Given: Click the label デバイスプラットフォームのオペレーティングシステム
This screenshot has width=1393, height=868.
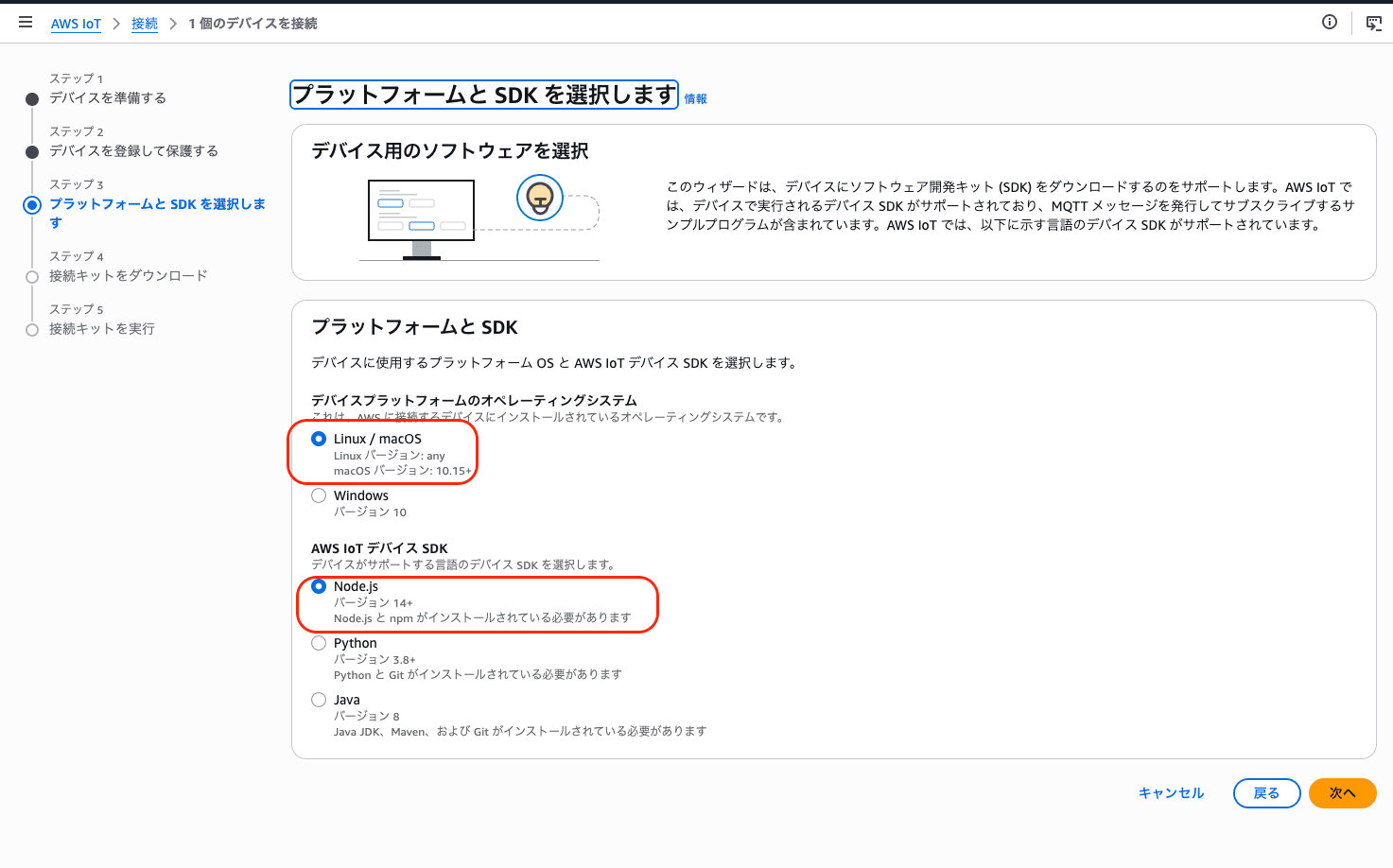Looking at the screenshot, I should 474,401.
